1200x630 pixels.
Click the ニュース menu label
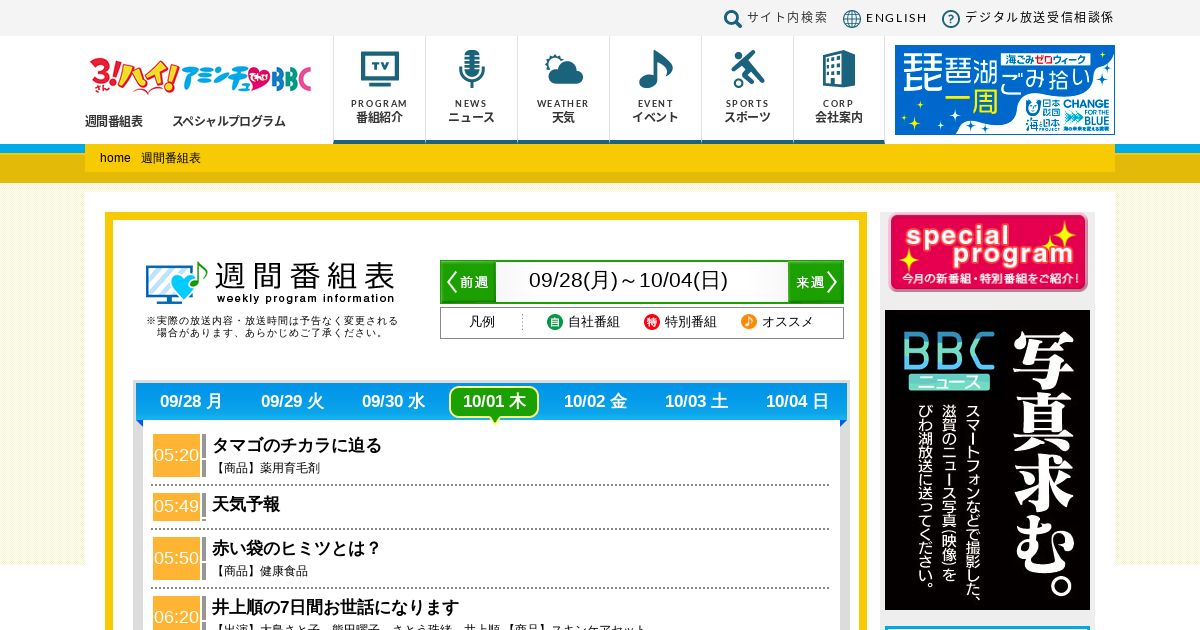[x=471, y=117]
